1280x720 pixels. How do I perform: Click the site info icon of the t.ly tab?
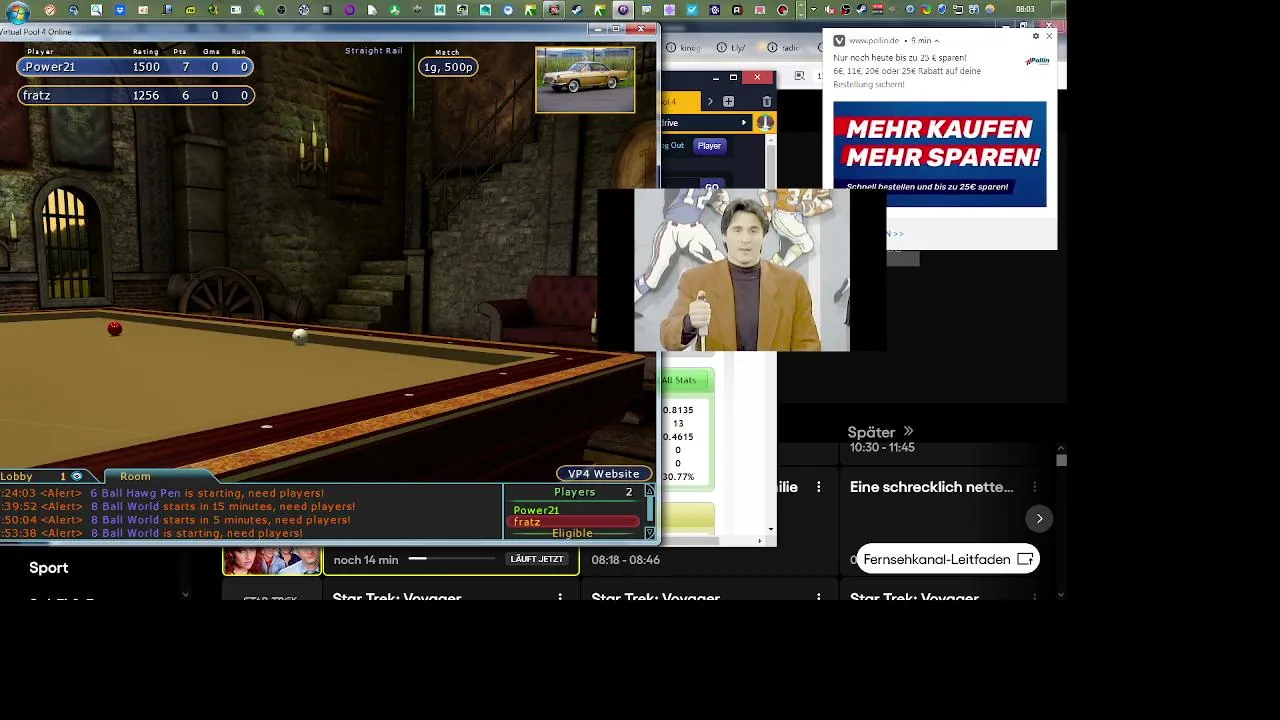(721, 48)
